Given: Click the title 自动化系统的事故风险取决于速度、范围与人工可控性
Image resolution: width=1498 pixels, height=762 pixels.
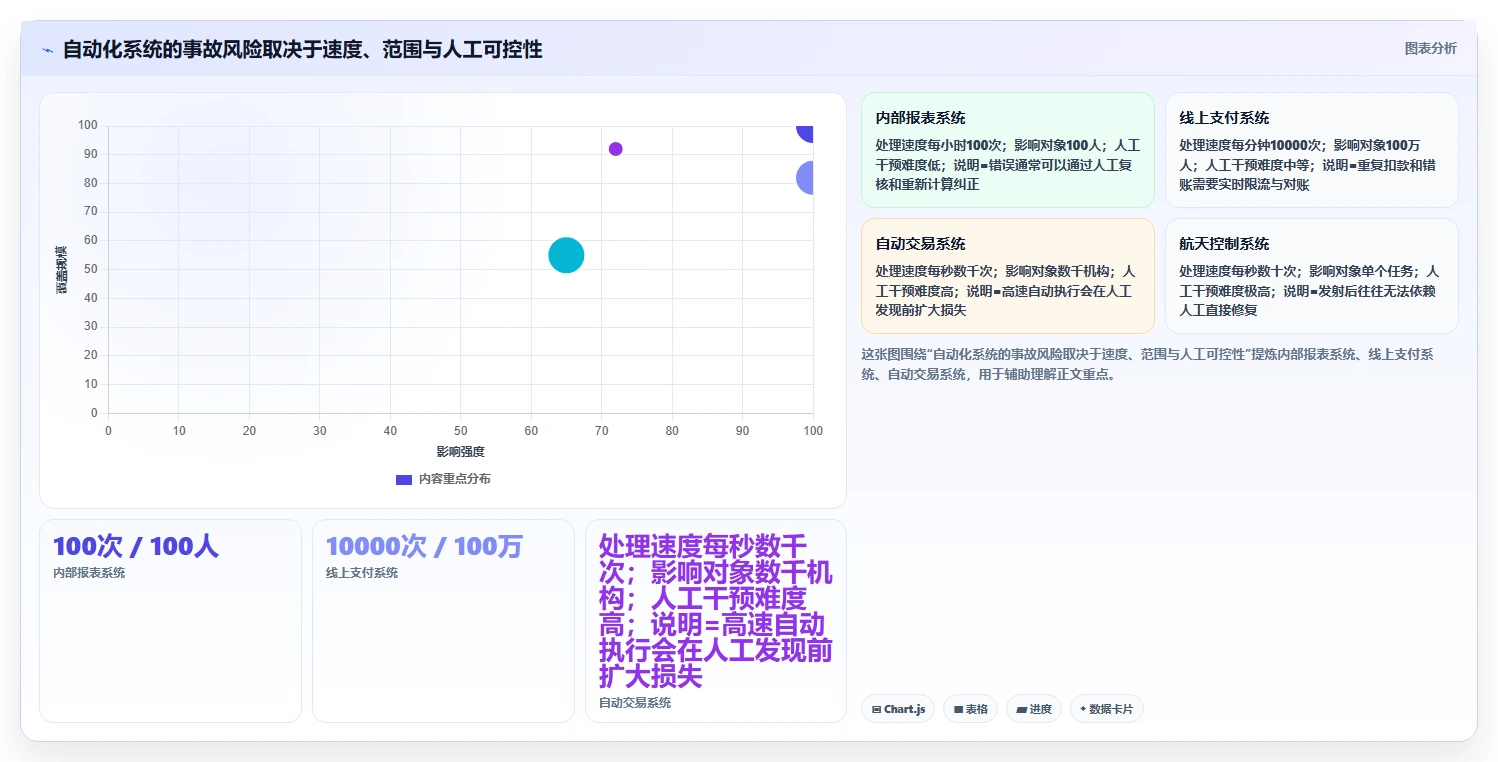Looking at the screenshot, I should click(x=302, y=49).
